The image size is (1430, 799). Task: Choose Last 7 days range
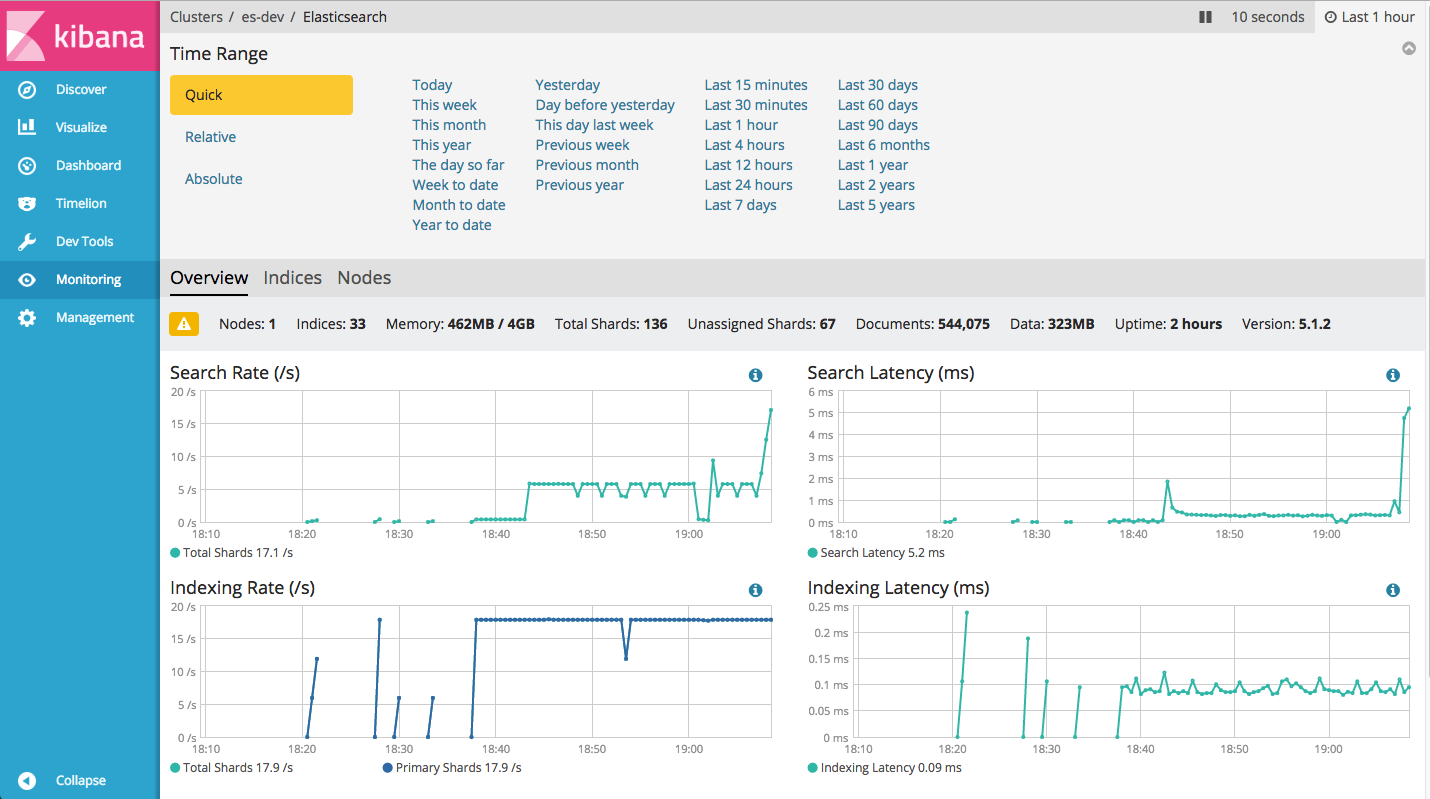tap(740, 205)
